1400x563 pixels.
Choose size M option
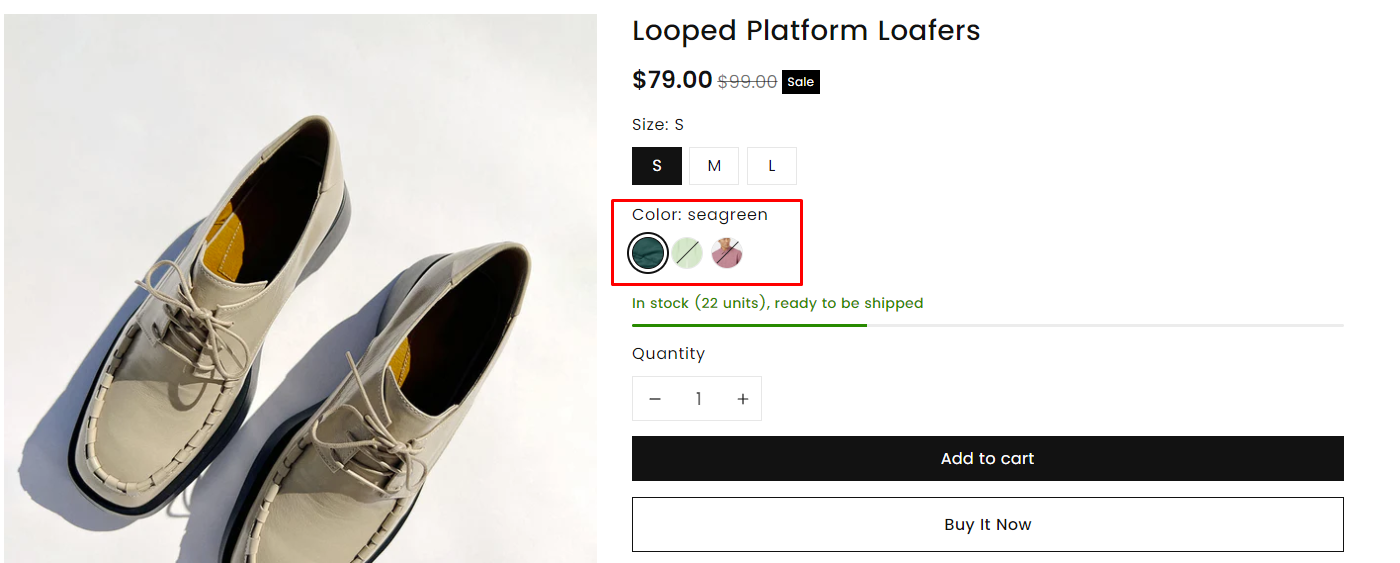714,166
